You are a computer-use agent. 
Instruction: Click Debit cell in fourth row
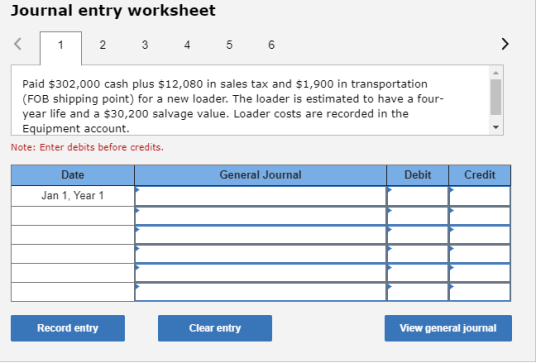click(x=418, y=254)
